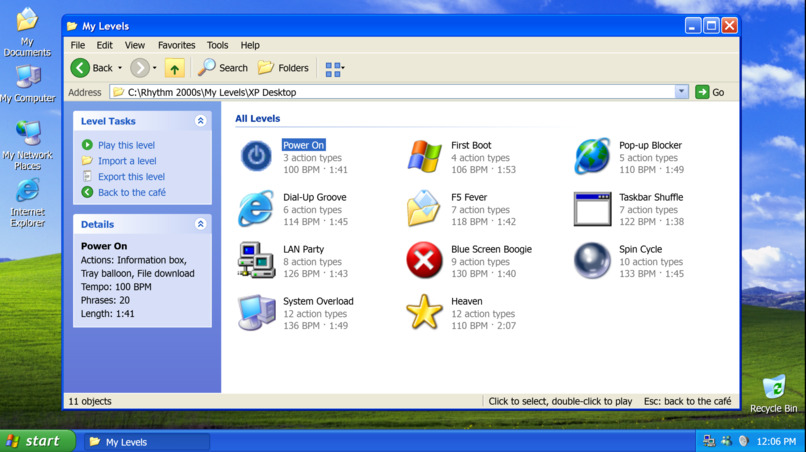
Task: Select the LAN Party networked computers icon
Action: 256,260
